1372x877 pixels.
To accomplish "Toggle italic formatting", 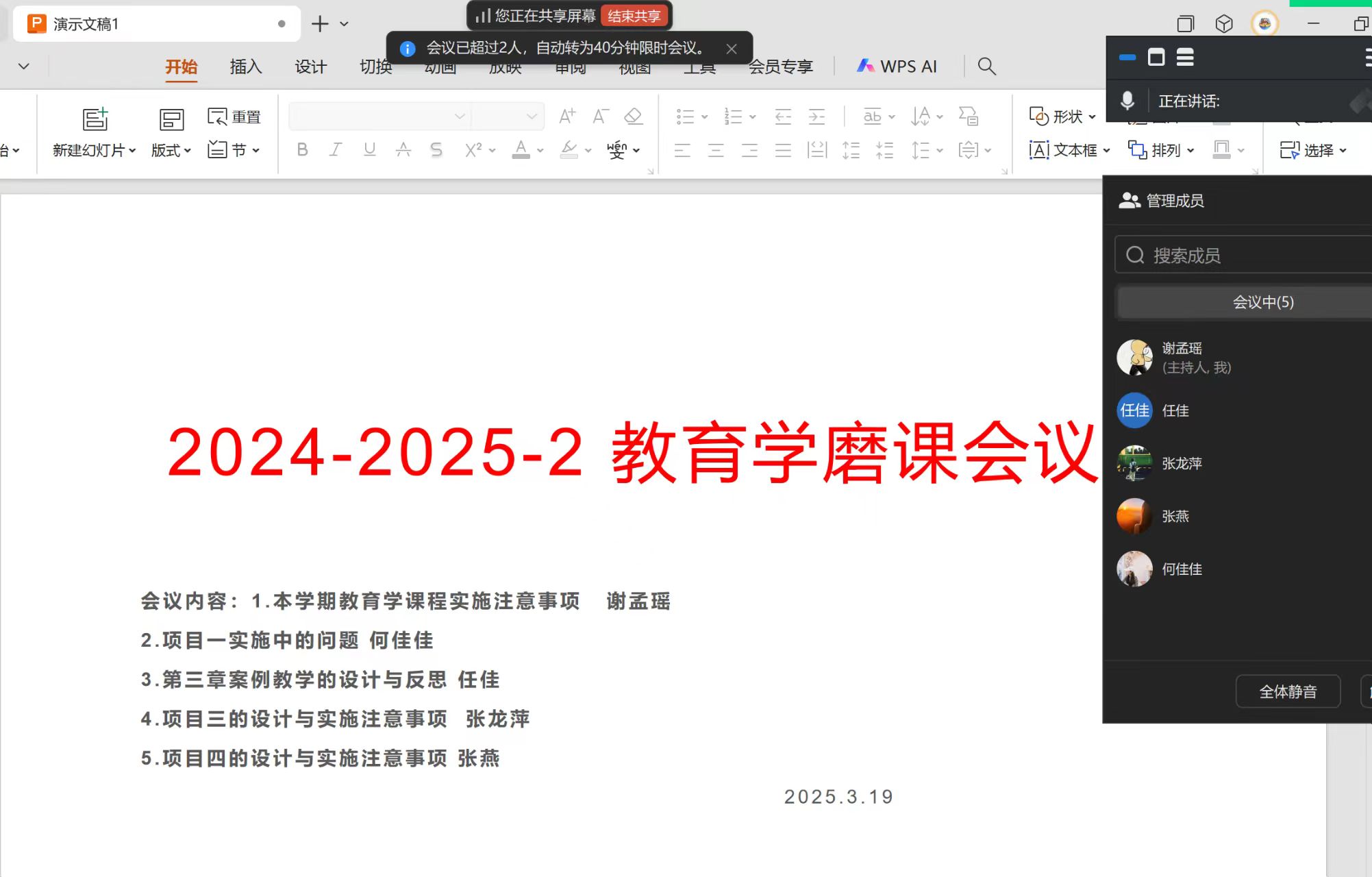I will coord(335,150).
